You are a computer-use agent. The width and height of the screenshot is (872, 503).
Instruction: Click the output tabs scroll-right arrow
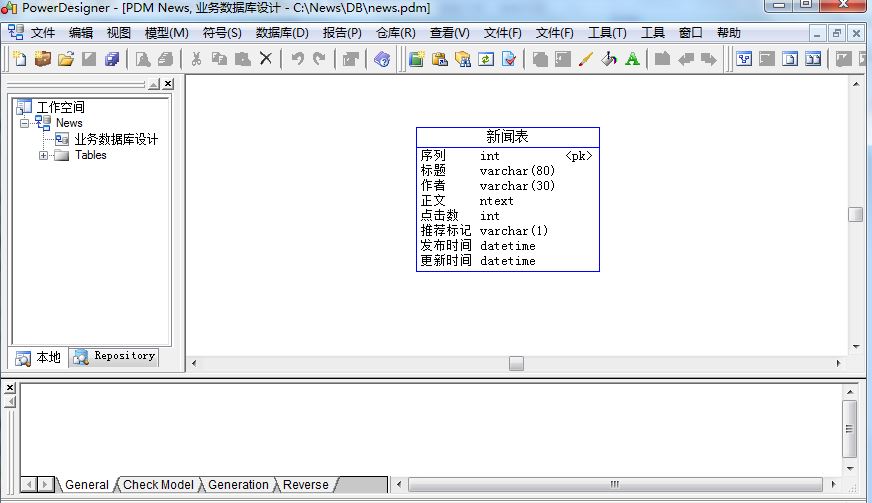[46, 485]
